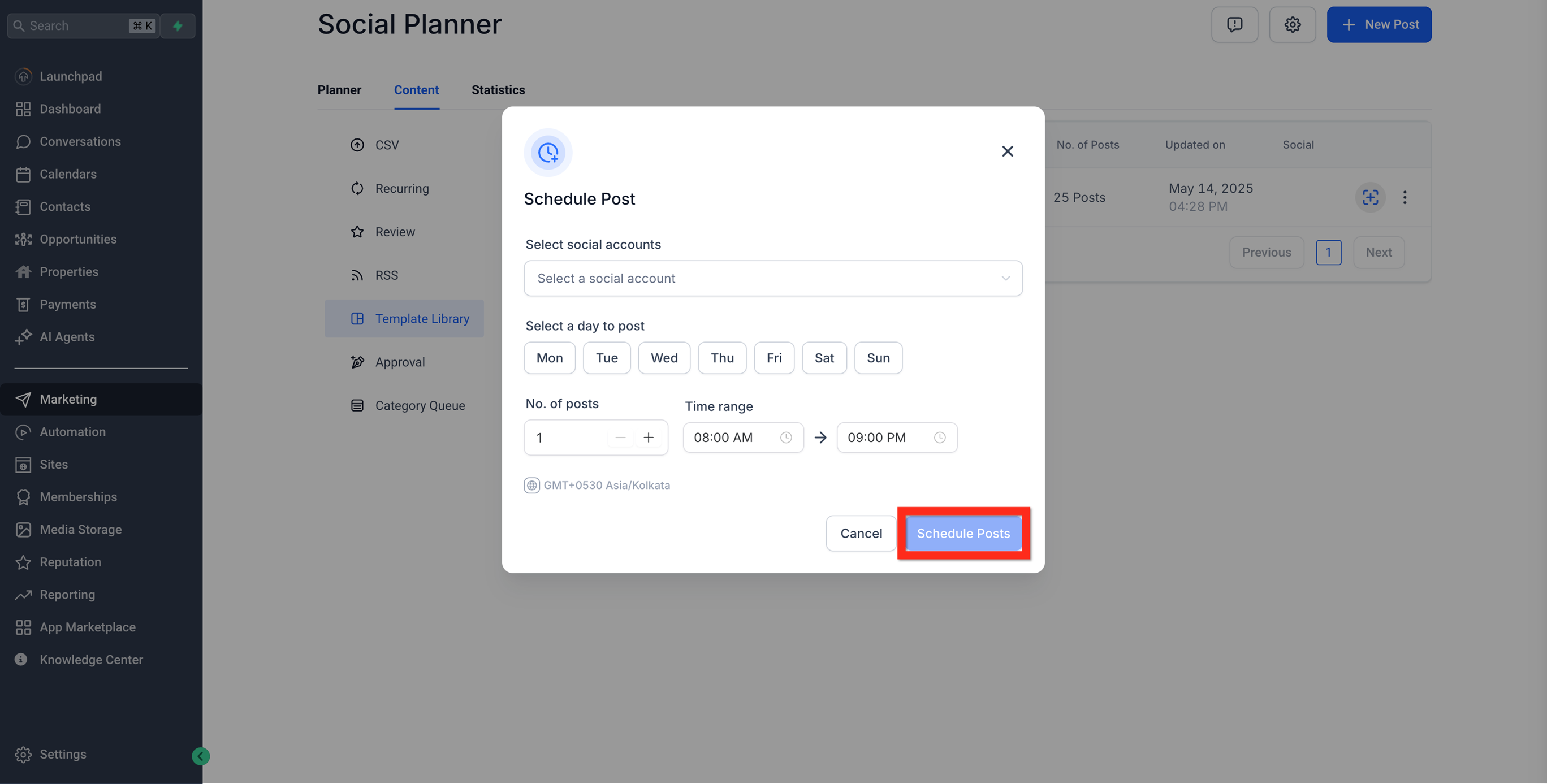Open the Recurring content section
The width and height of the screenshot is (1547, 784).
tap(402, 188)
